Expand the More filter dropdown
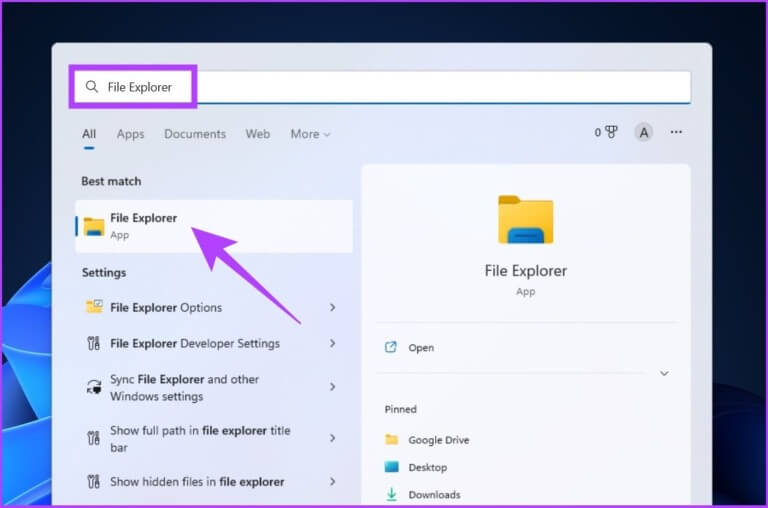The width and height of the screenshot is (768, 508). [x=310, y=134]
